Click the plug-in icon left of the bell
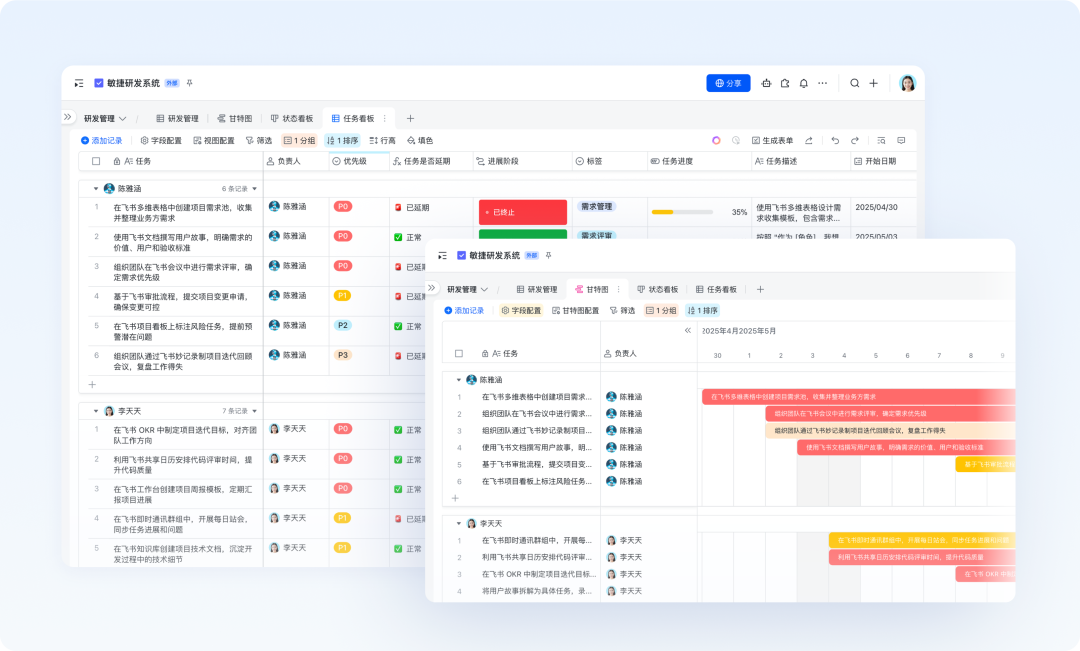 785,83
